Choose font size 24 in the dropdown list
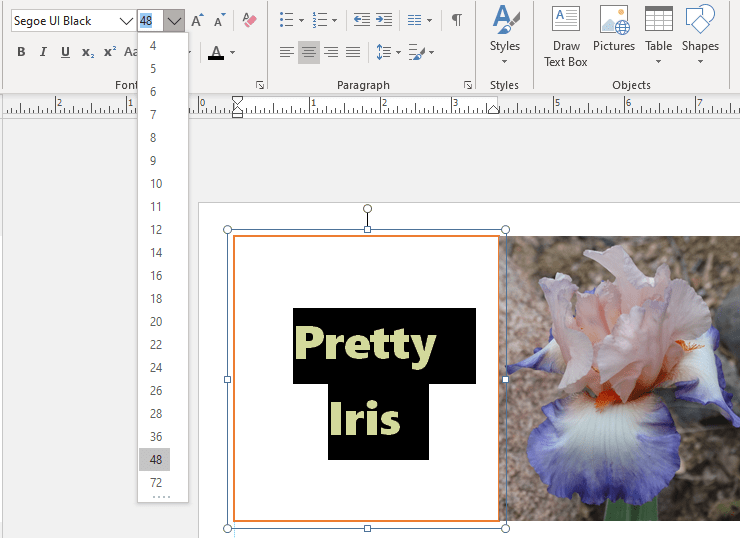Screen dimensions: 740x538 tap(155, 368)
